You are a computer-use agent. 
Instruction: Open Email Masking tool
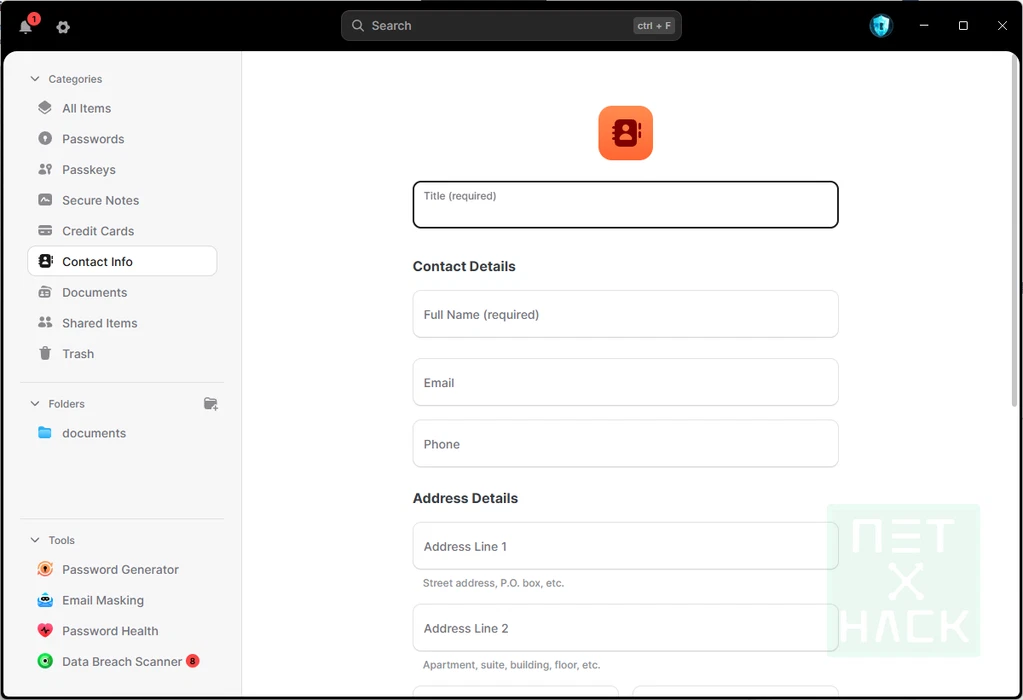102,601
